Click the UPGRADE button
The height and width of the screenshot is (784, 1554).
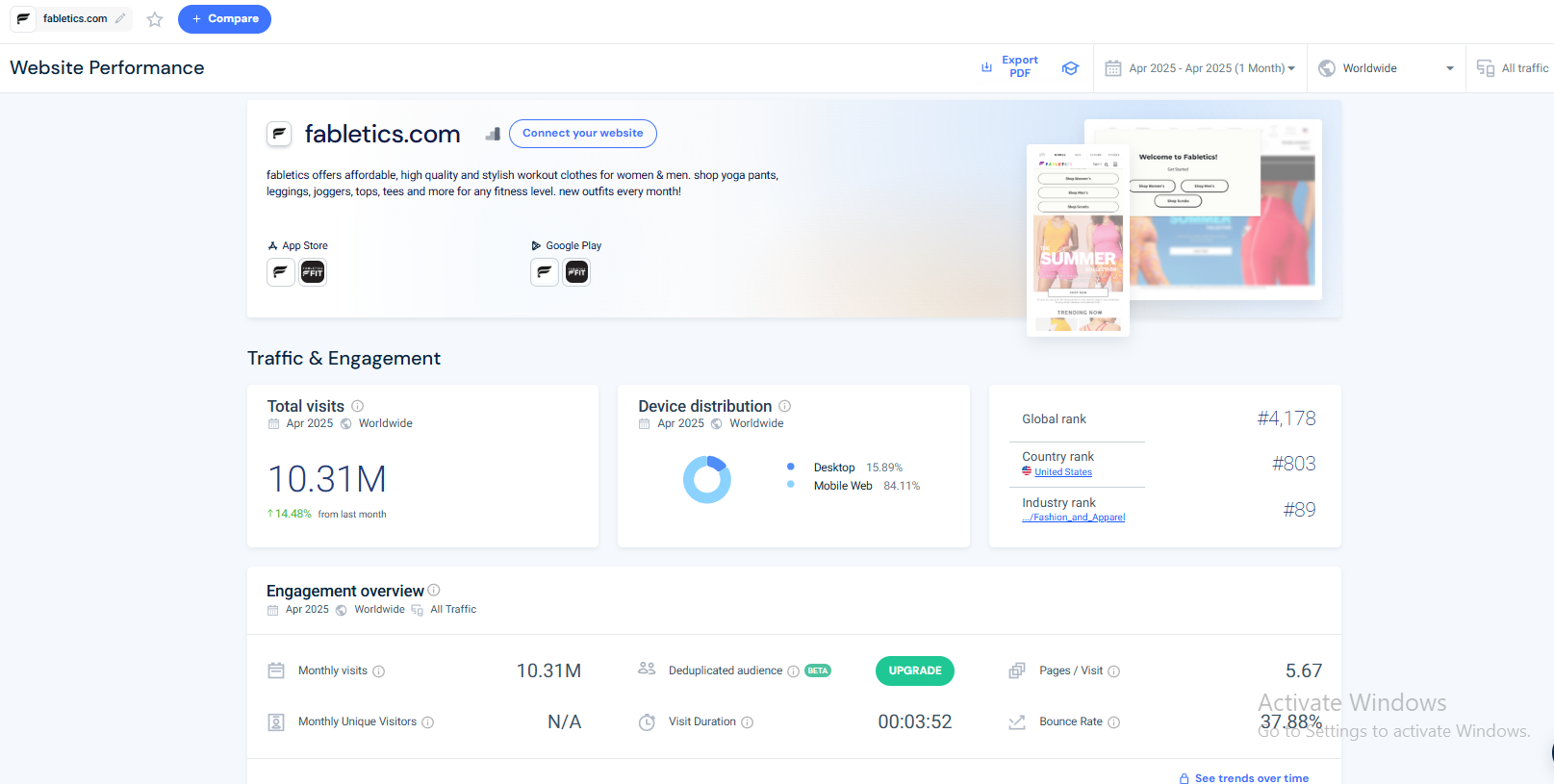click(x=915, y=670)
